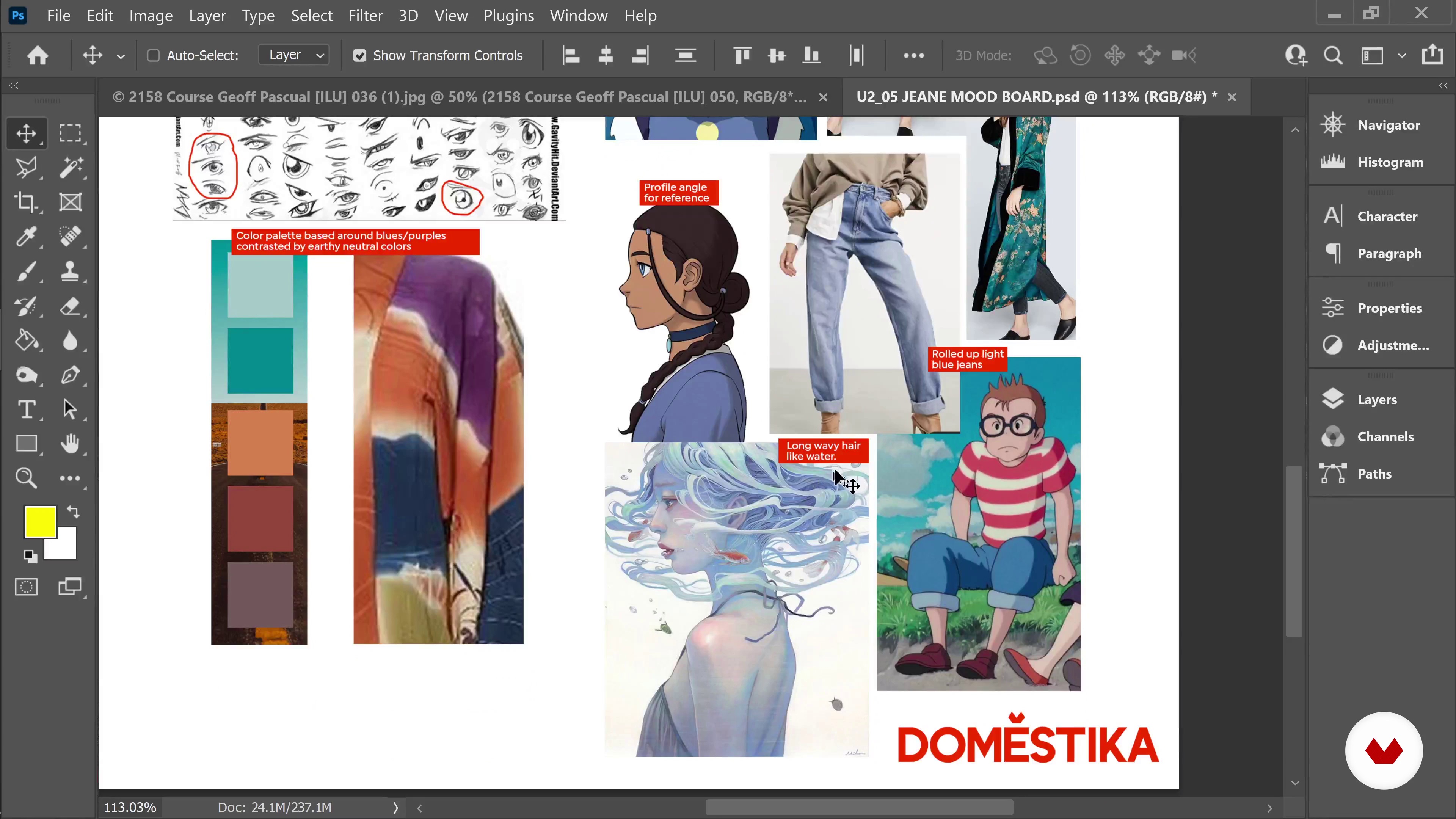This screenshot has height=819, width=1456.
Task: Select the Type tool
Action: coord(26,410)
